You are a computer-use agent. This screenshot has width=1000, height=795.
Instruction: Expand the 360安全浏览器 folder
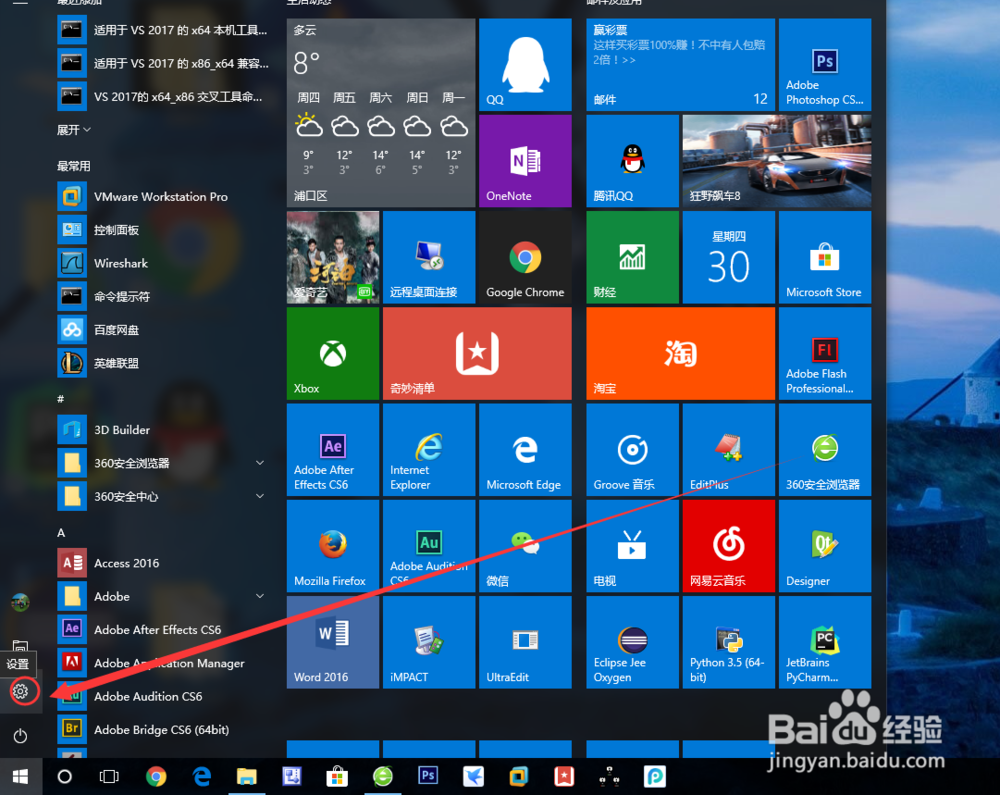[x=260, y=463]
